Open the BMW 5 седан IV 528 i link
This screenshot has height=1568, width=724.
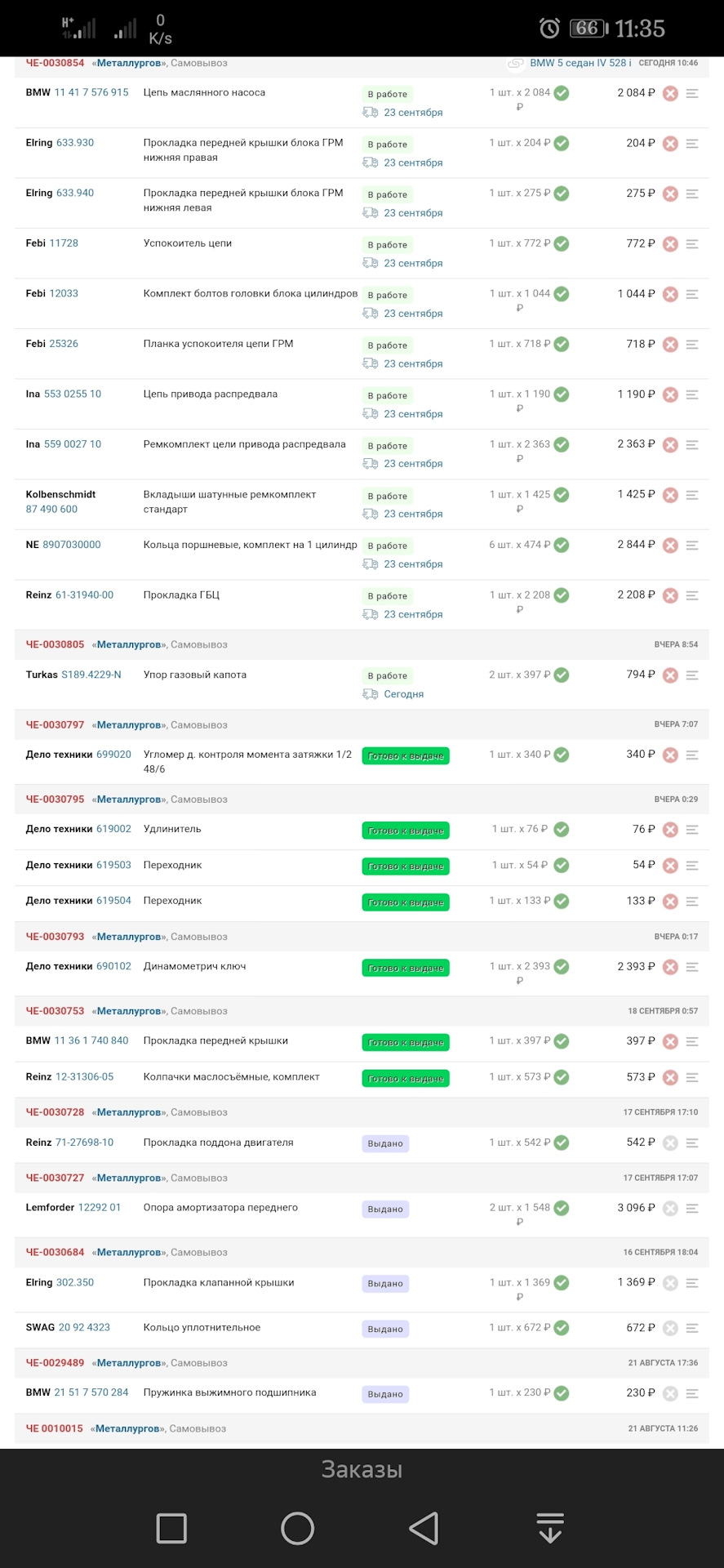(580, 63)
